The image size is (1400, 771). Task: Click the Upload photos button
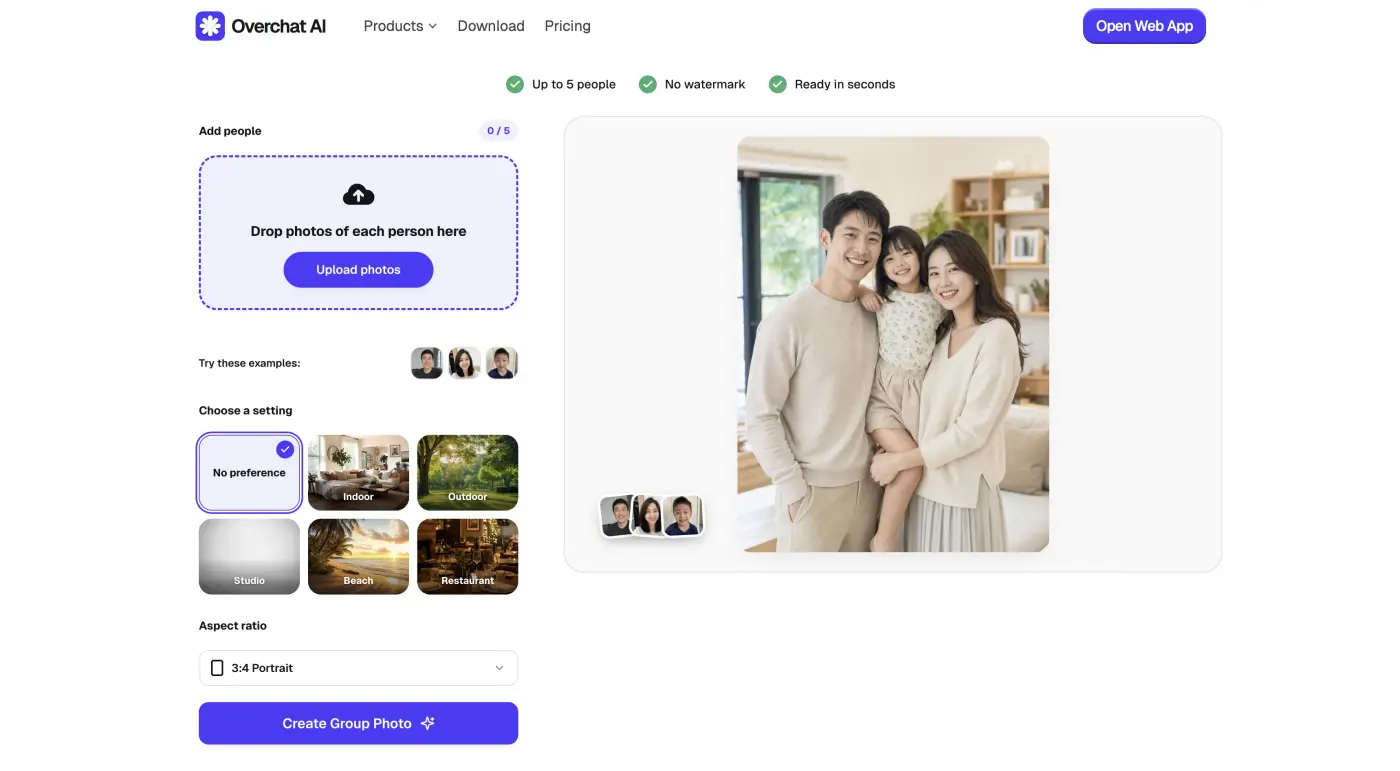point(358,270)
